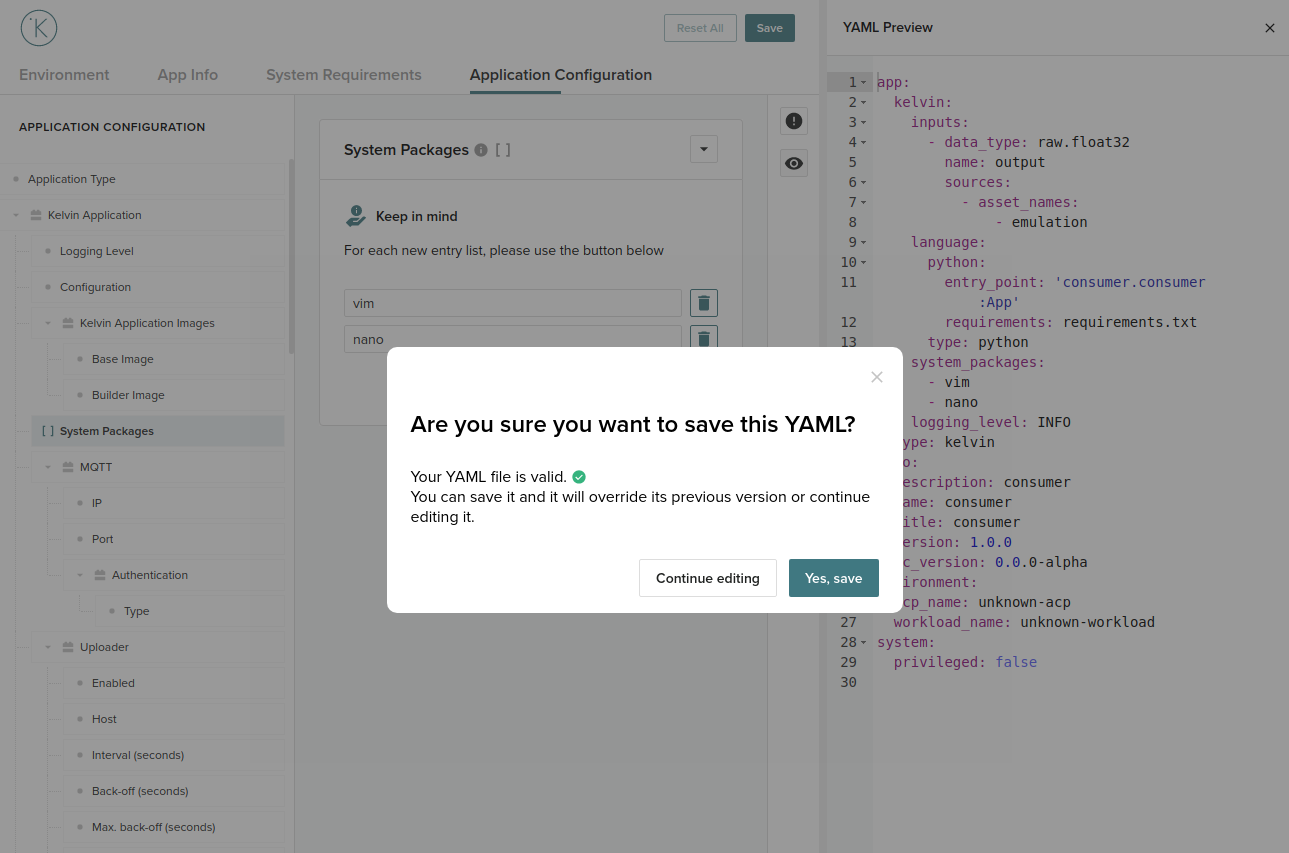
Task: Collapse the Kelvin Application Images node
Action: coord(48,323)
